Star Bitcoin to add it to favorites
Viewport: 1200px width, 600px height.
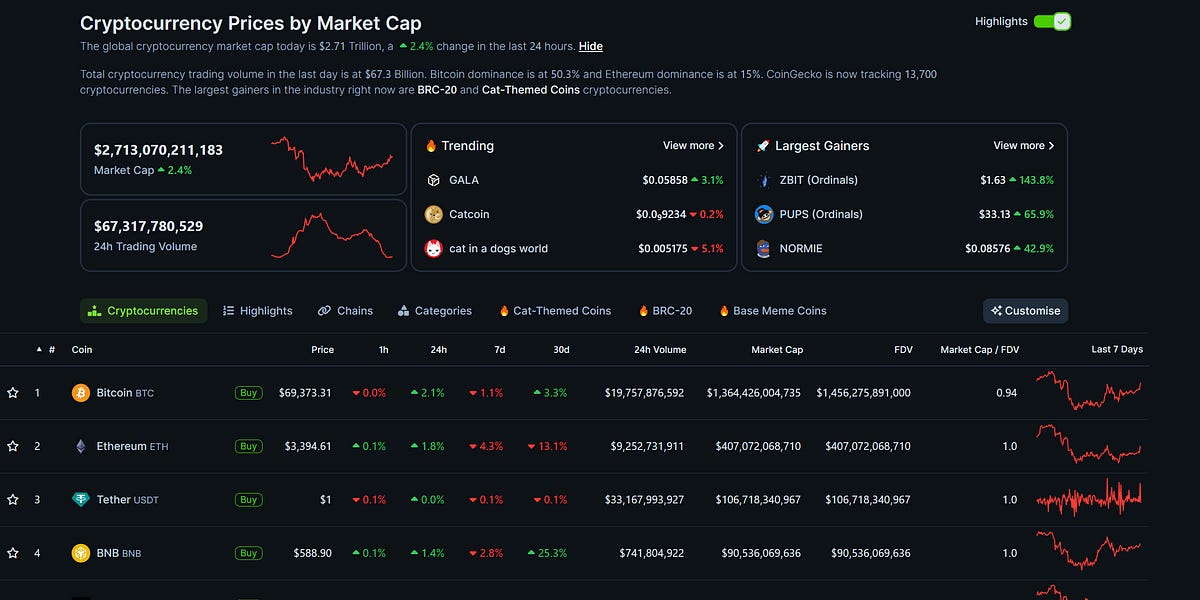15,393
